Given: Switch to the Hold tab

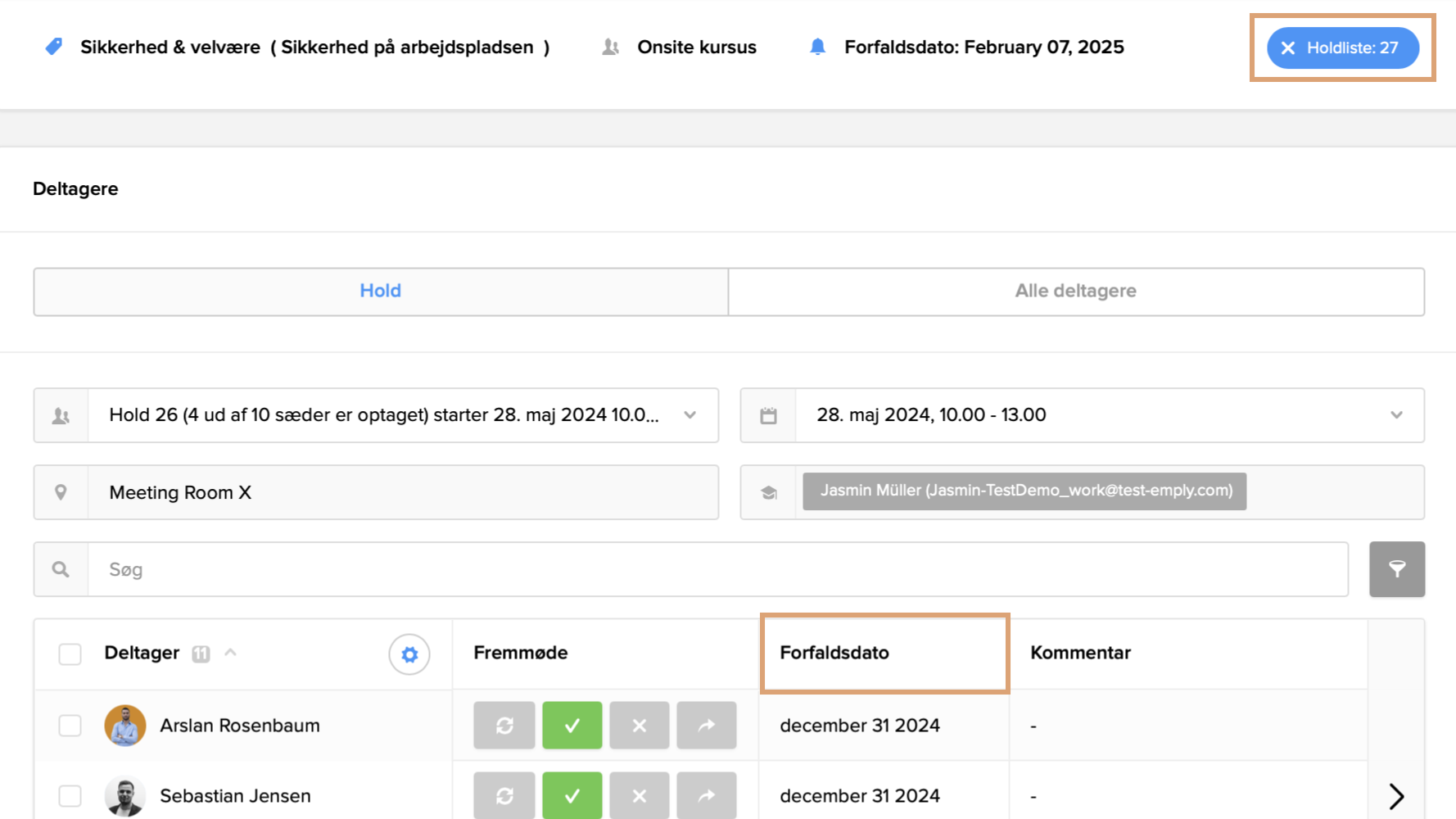Looking at the screenshot, I should pyautogui.click(x=381, y=292).
